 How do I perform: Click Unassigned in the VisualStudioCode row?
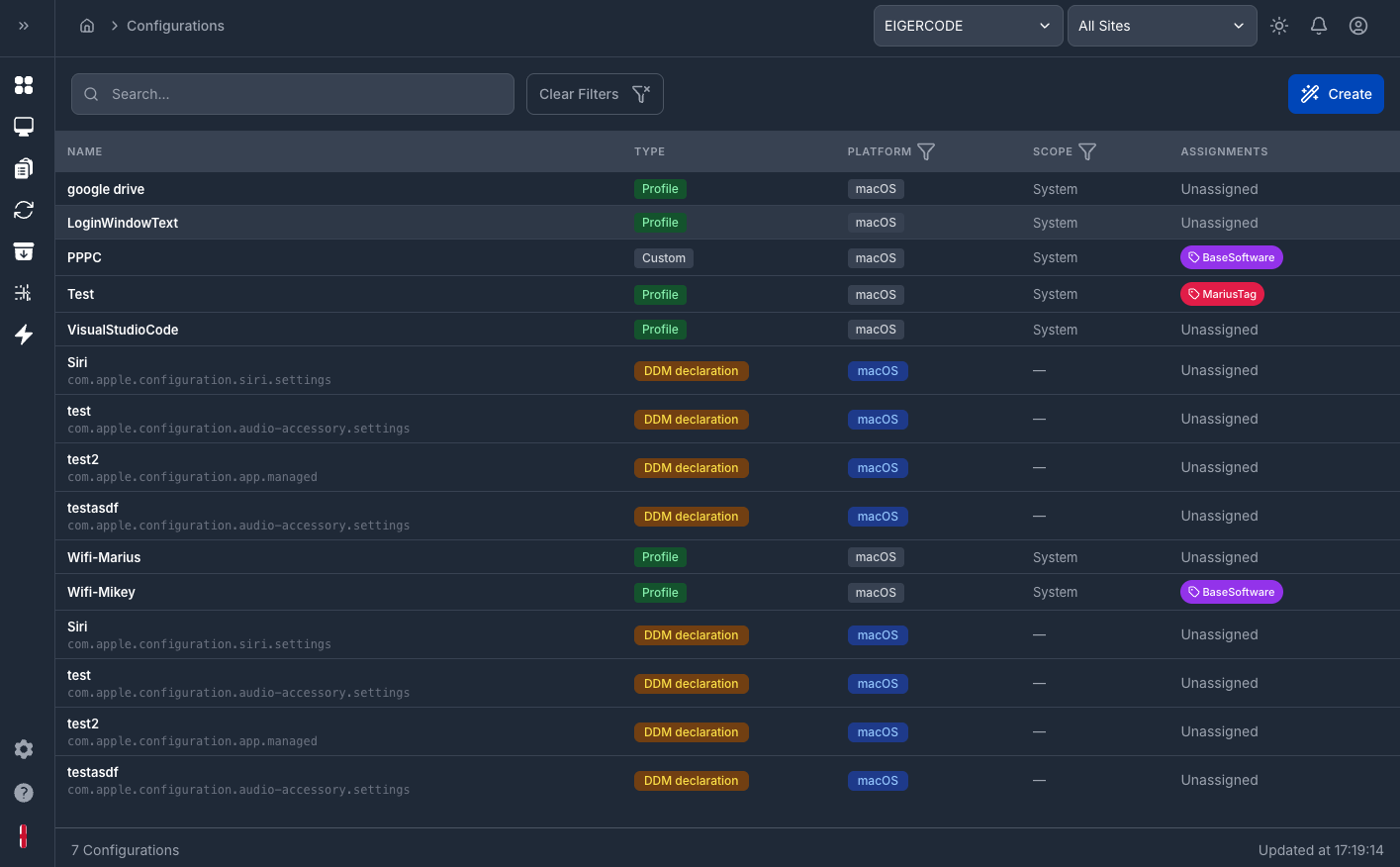[x=1219, y=330]
